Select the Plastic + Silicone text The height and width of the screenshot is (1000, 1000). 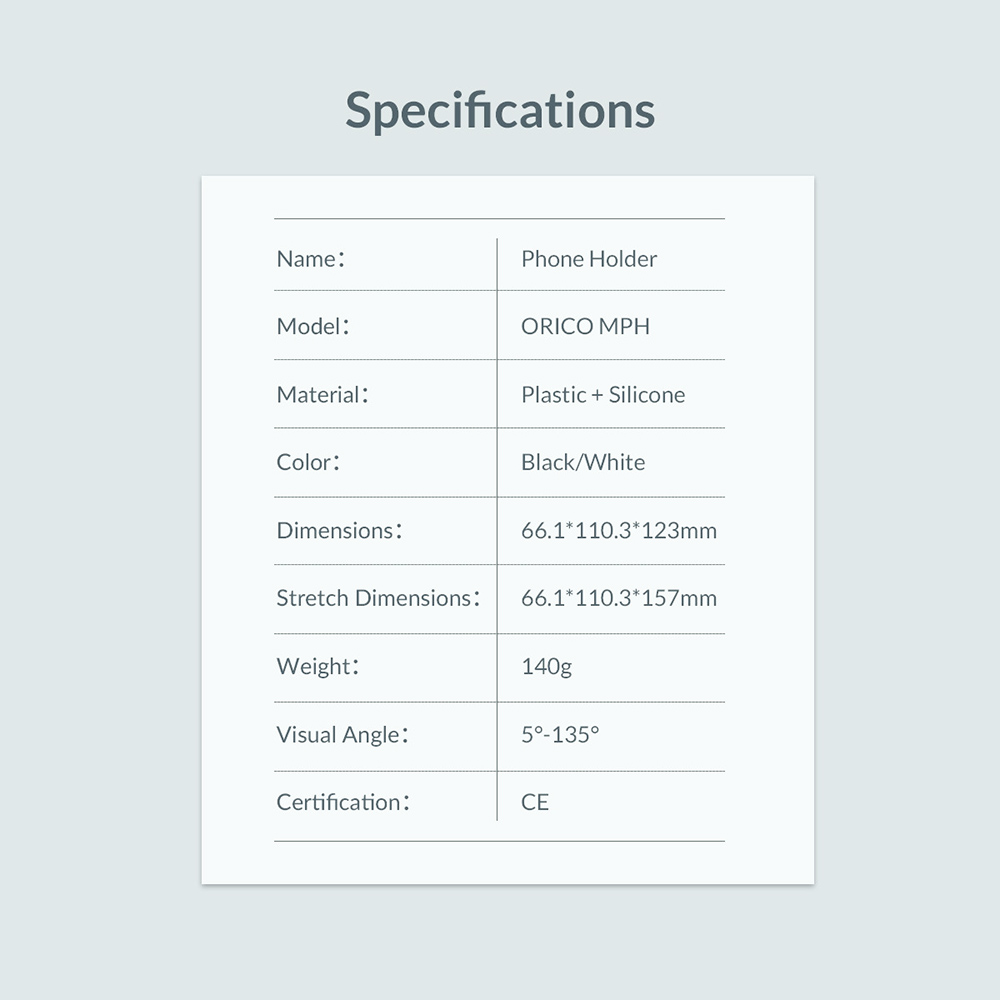click(603, 395)
